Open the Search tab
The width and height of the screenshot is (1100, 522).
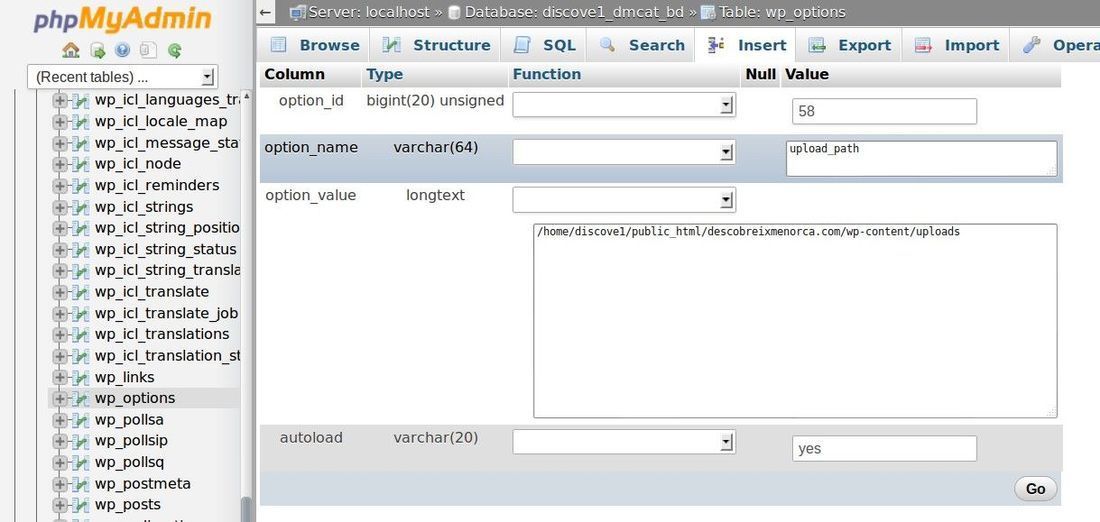[x=641, y=45]
